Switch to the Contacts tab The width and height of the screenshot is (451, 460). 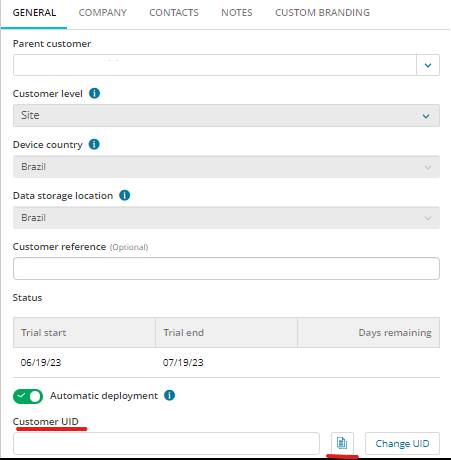(174, 13)
